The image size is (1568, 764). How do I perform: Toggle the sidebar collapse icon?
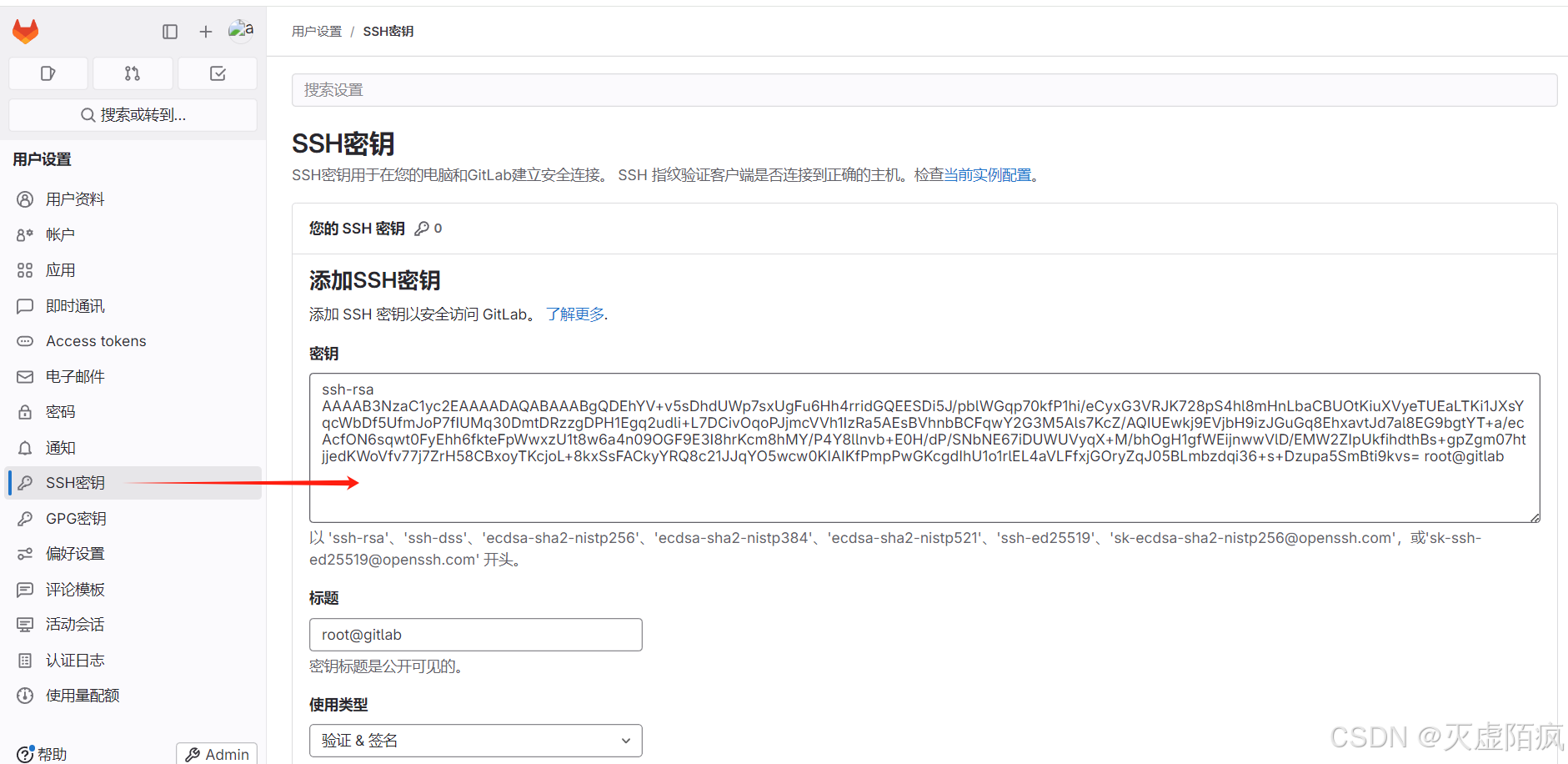[170, 32]
